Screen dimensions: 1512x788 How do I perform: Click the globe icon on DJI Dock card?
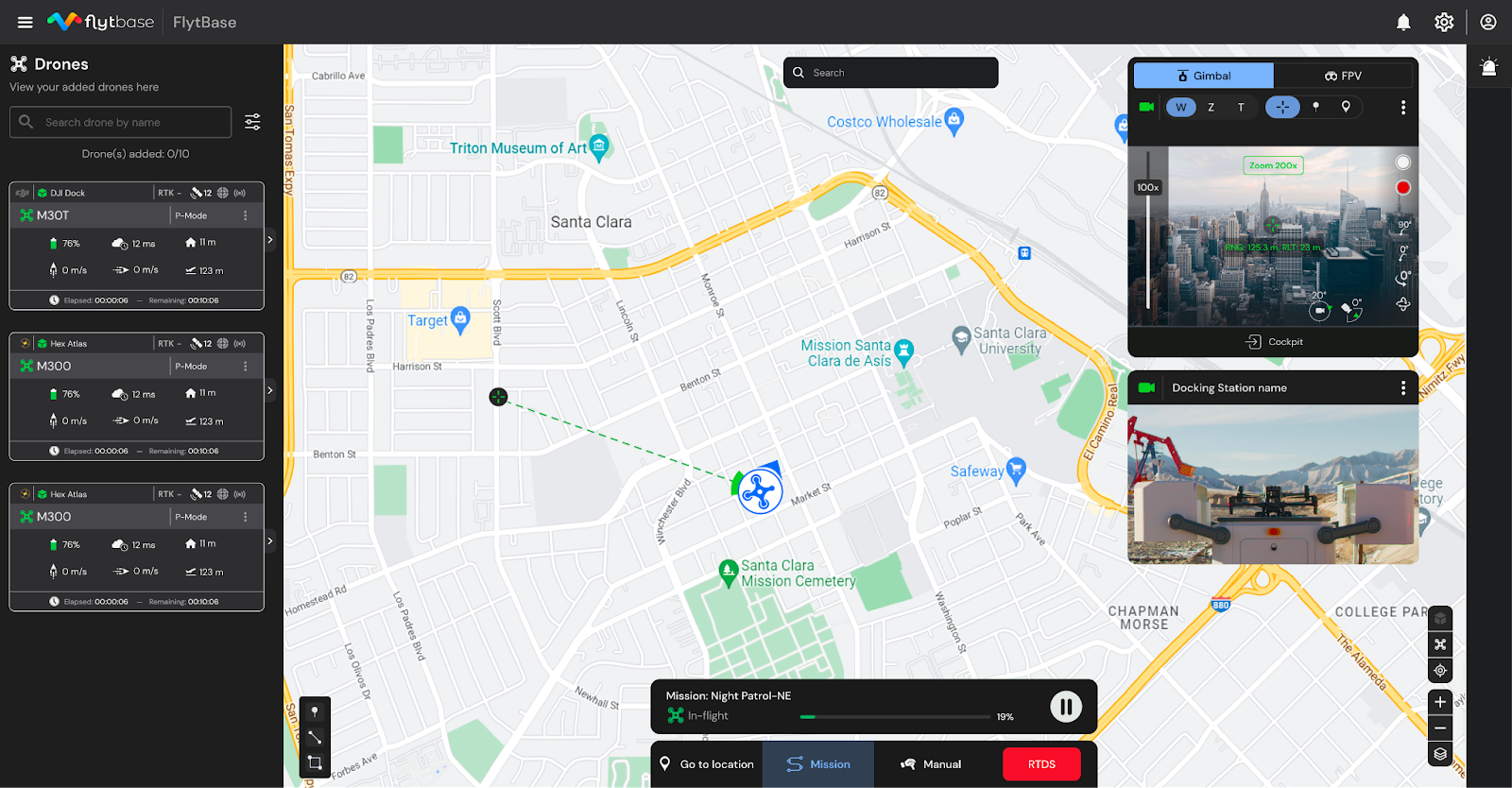click(223, 193)
